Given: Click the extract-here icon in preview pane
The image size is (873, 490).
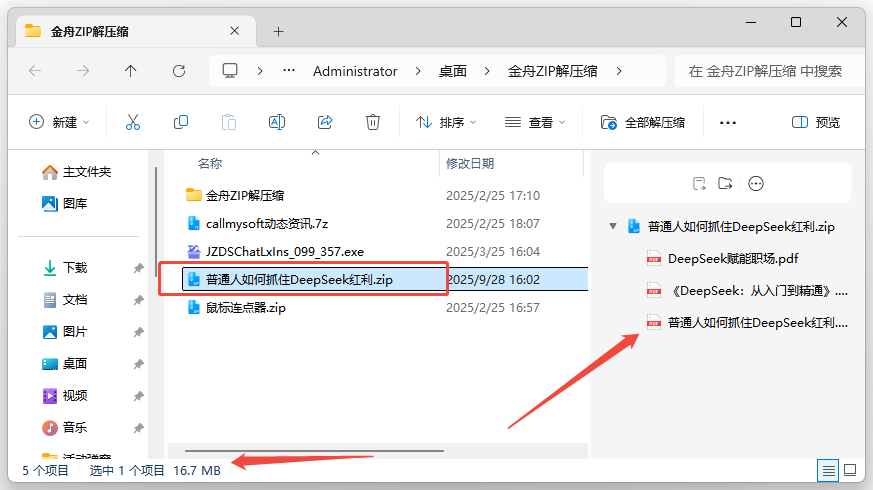Looking at the screenshot, I should click(x=699, y=183).
